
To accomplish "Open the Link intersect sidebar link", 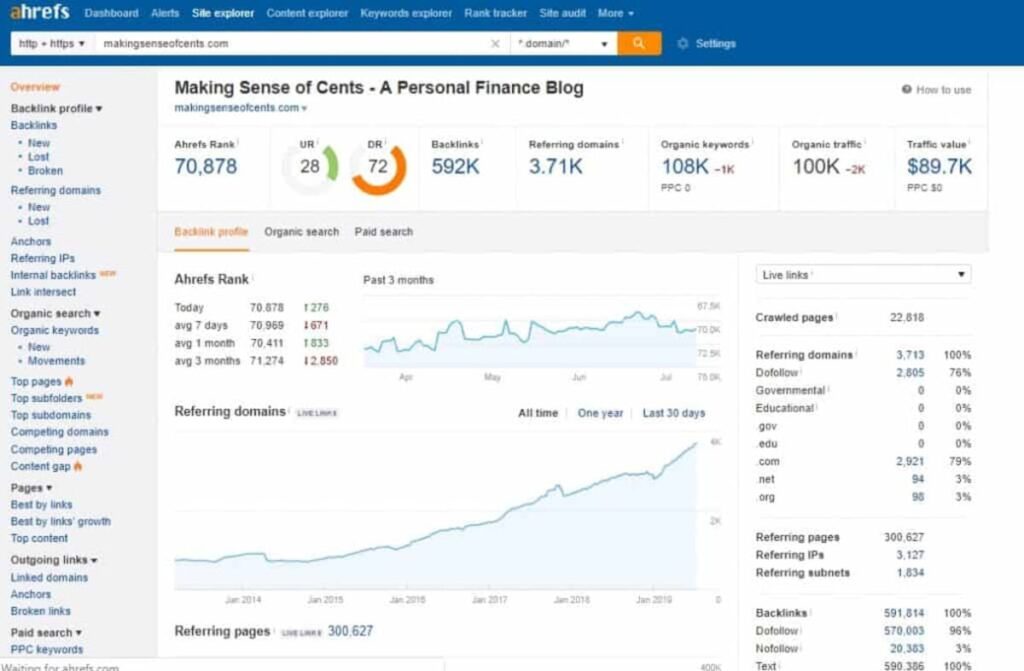I will (43, 292).
